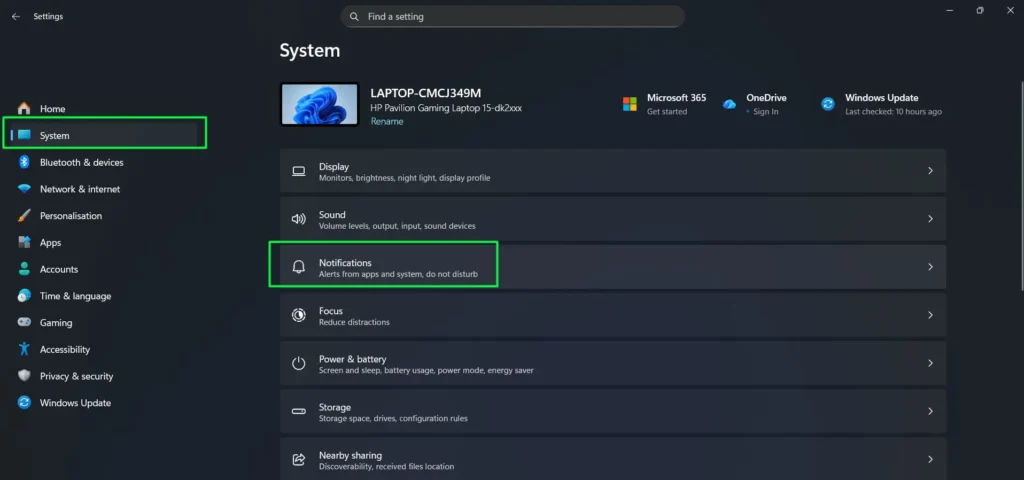Screen dimensions: 1024x480
Task: Click the Find a setting search box
Action: (x=513, y=16)
